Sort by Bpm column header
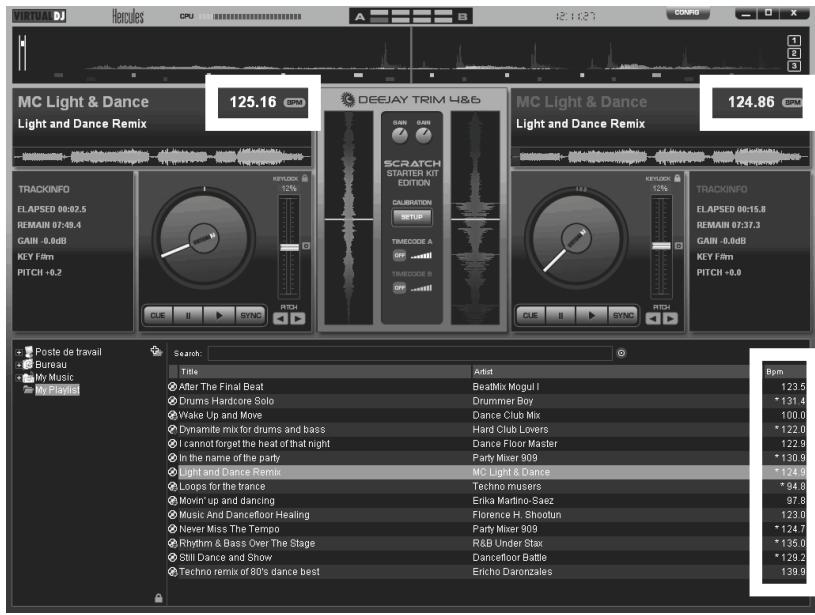 (784, 372)
